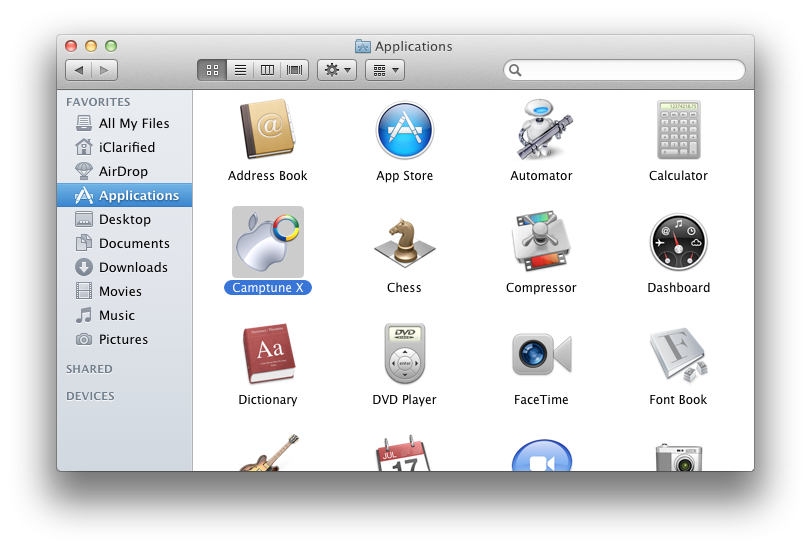Select the Automator robot icon
Image resolution: width=811 pixels, height=550 pixels.
click(x=541, y=131)
